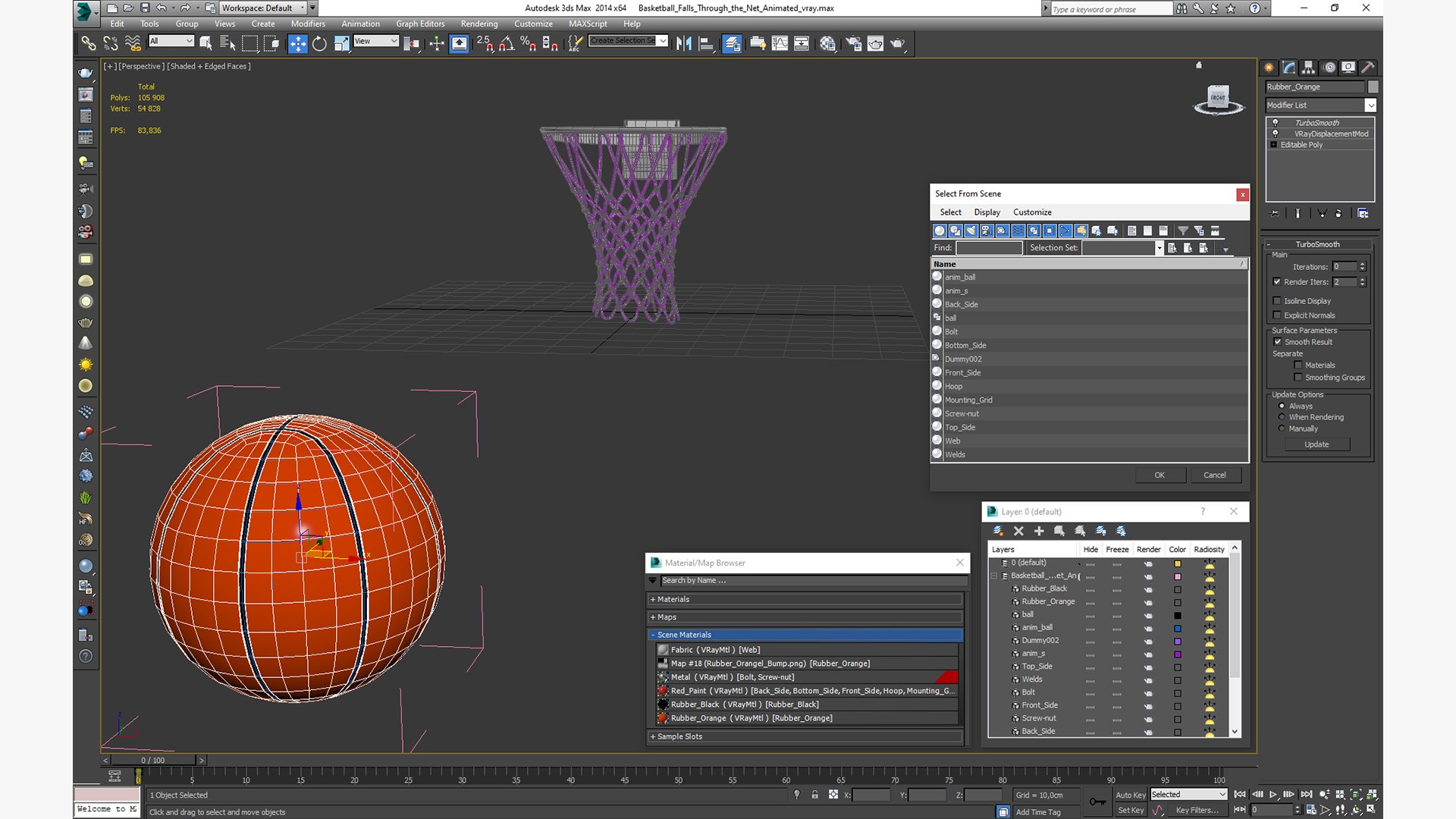Click the ViewCube Front face

pyautogui.click(x=1218, y=98)
